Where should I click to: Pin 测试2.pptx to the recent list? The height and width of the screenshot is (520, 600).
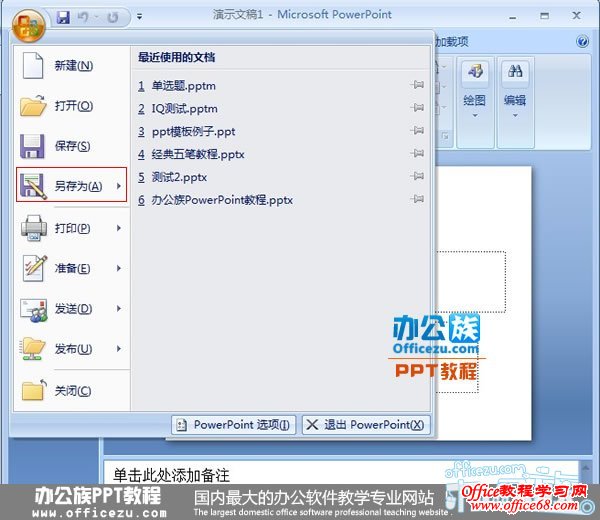click(x=417, y=176)
